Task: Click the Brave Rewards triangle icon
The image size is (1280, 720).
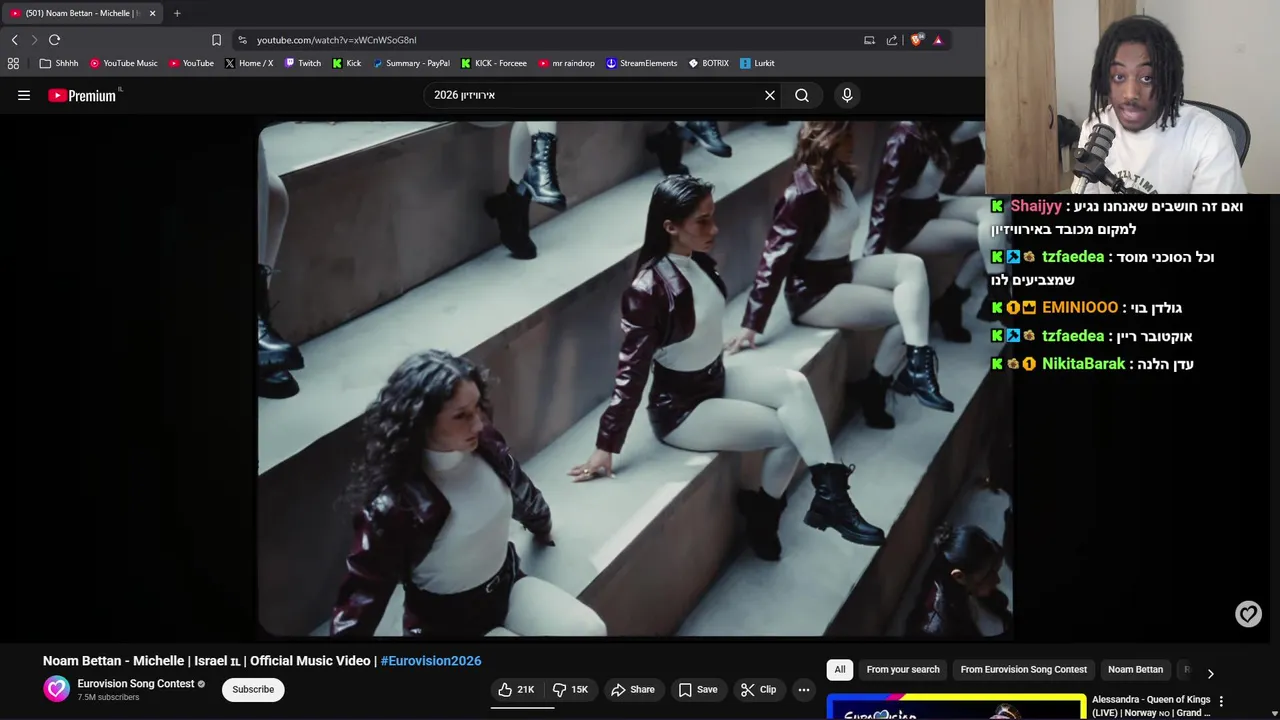Action: (x=938, y=40)
